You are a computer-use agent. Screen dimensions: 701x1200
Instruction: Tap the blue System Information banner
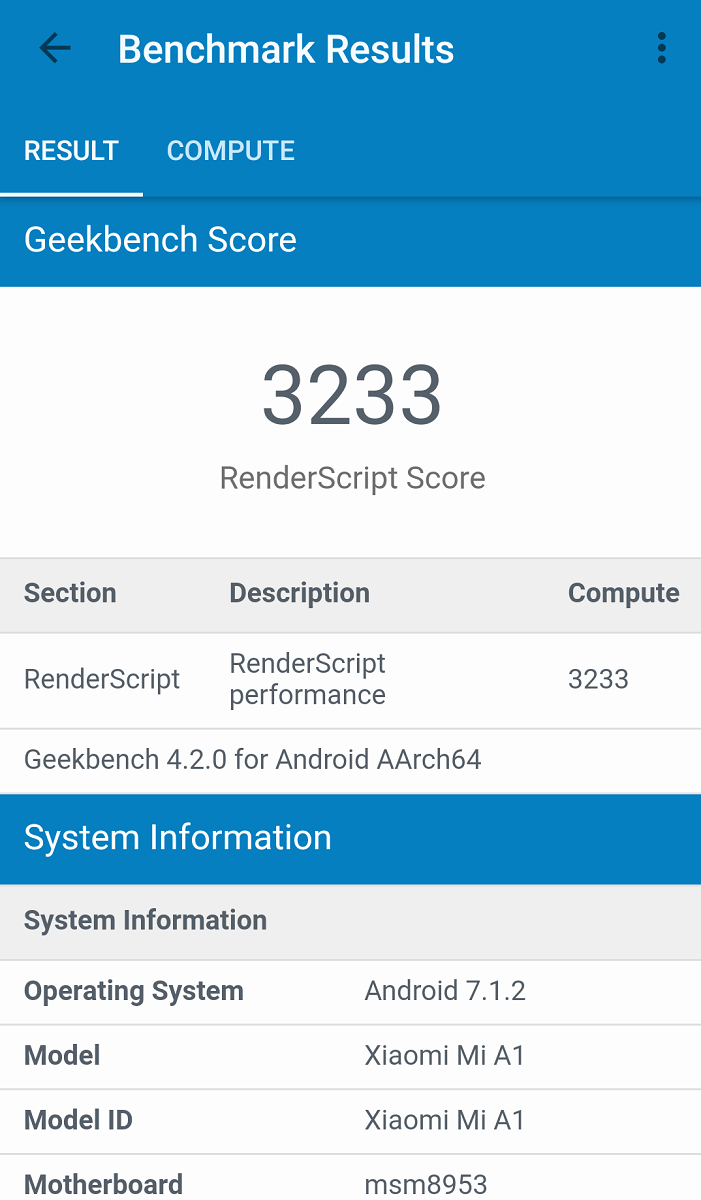350,838
